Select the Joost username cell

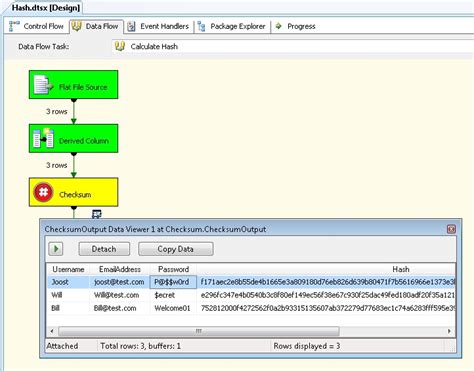[x=68, y=282]
